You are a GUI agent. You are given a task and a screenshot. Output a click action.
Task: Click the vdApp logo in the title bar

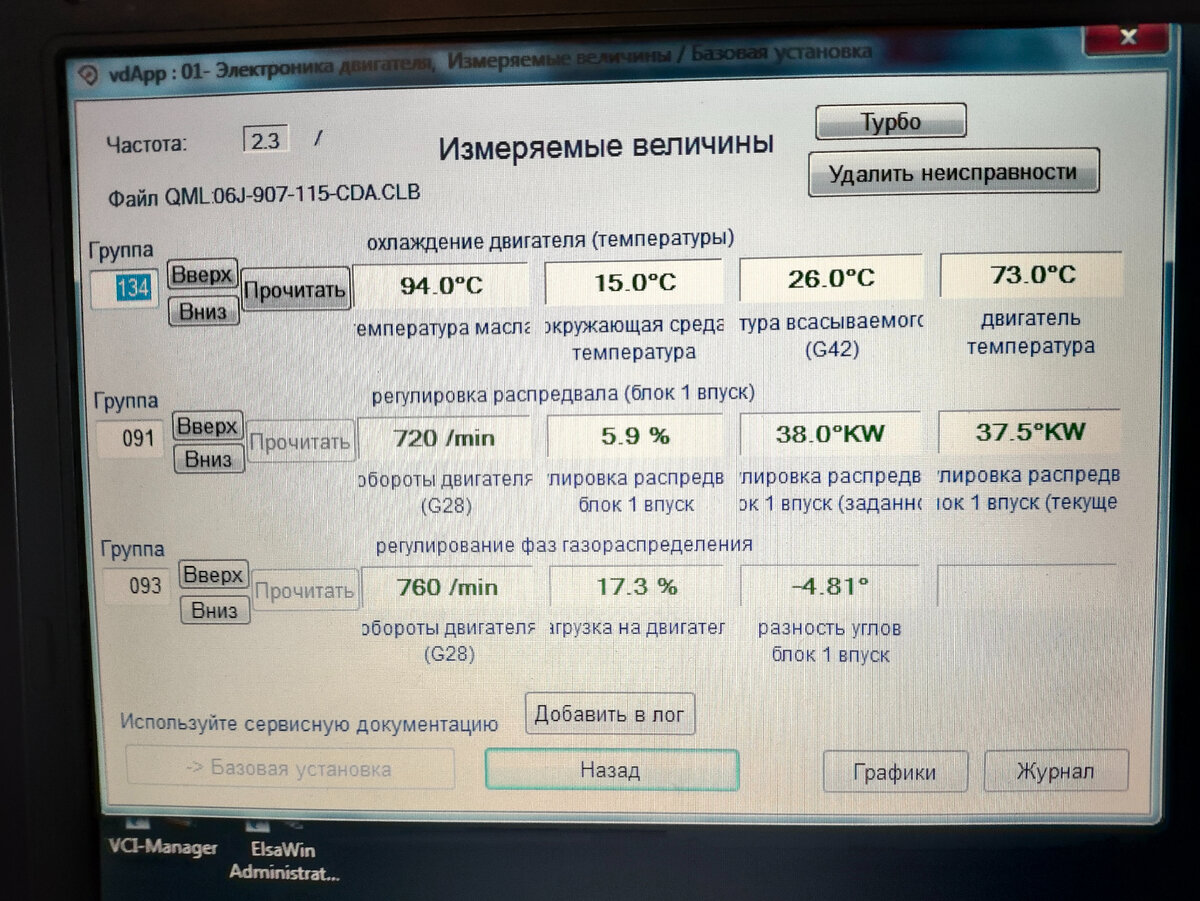85,74
